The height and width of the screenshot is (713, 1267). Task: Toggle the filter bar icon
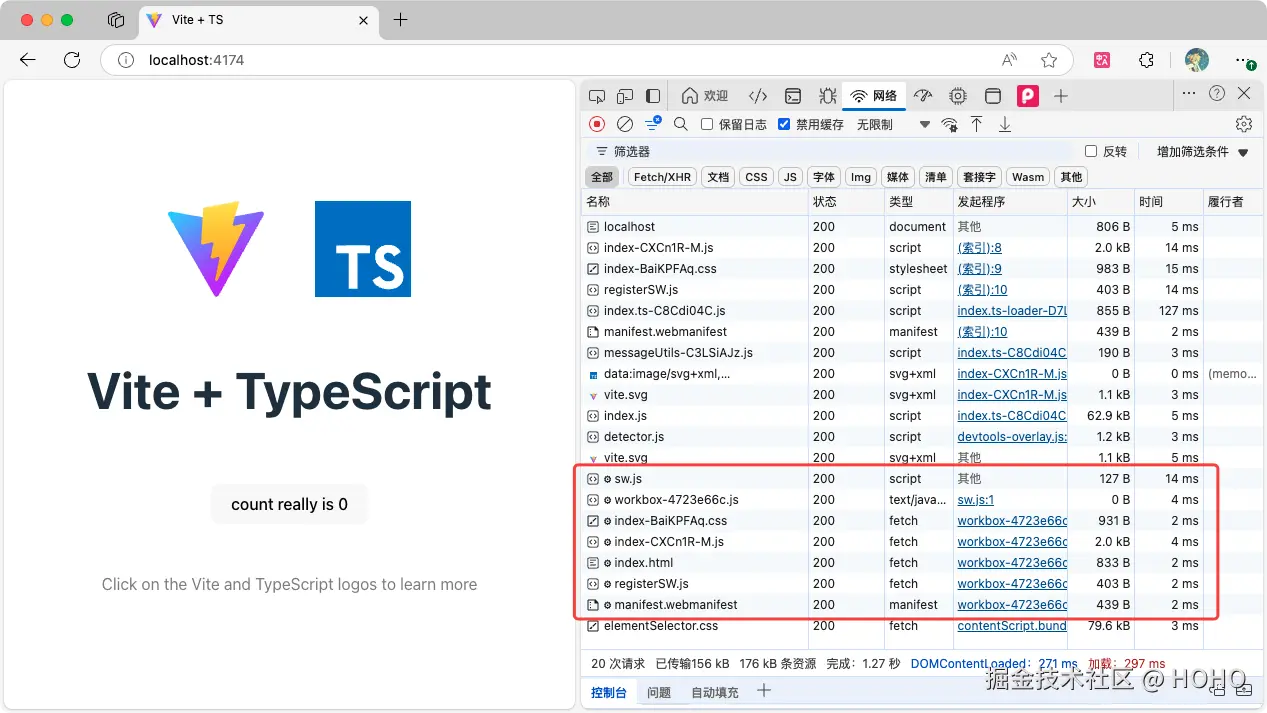coord(653,123)
